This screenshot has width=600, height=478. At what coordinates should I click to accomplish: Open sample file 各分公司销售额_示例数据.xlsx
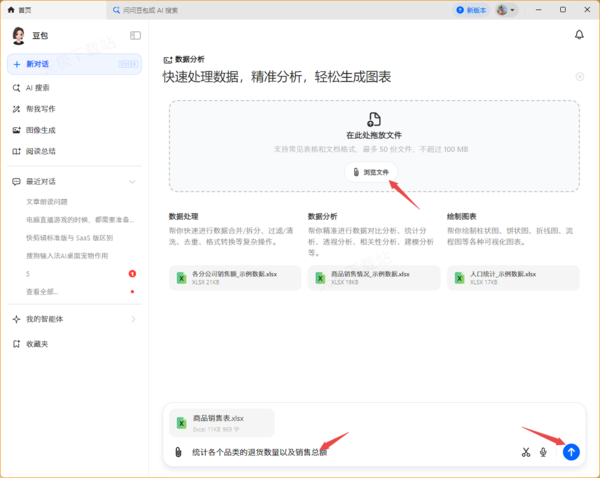235,278
